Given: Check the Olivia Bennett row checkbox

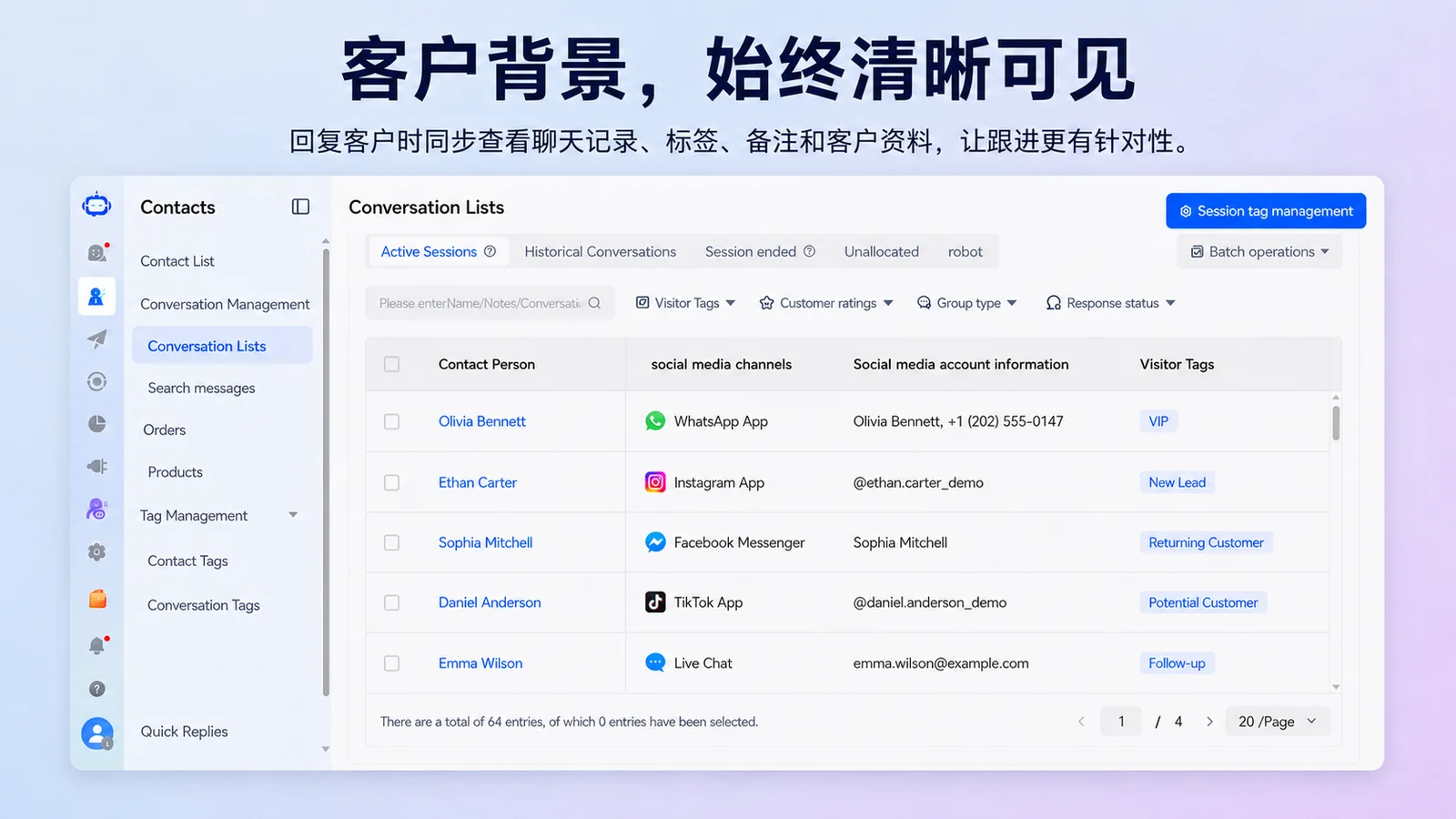Looking at the screenshot, I should pyautogui.click(x=391, y=421).
